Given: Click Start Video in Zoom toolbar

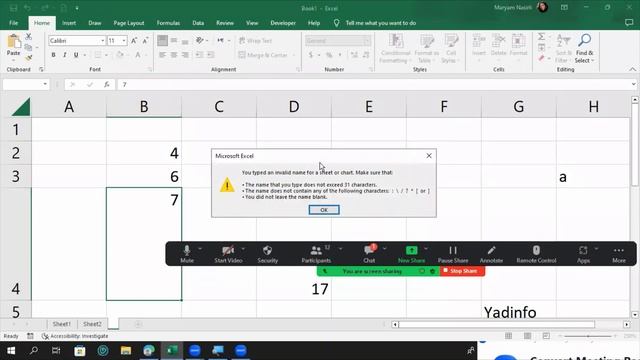Looking at the screenshot, I should click(x=228, y=254).
